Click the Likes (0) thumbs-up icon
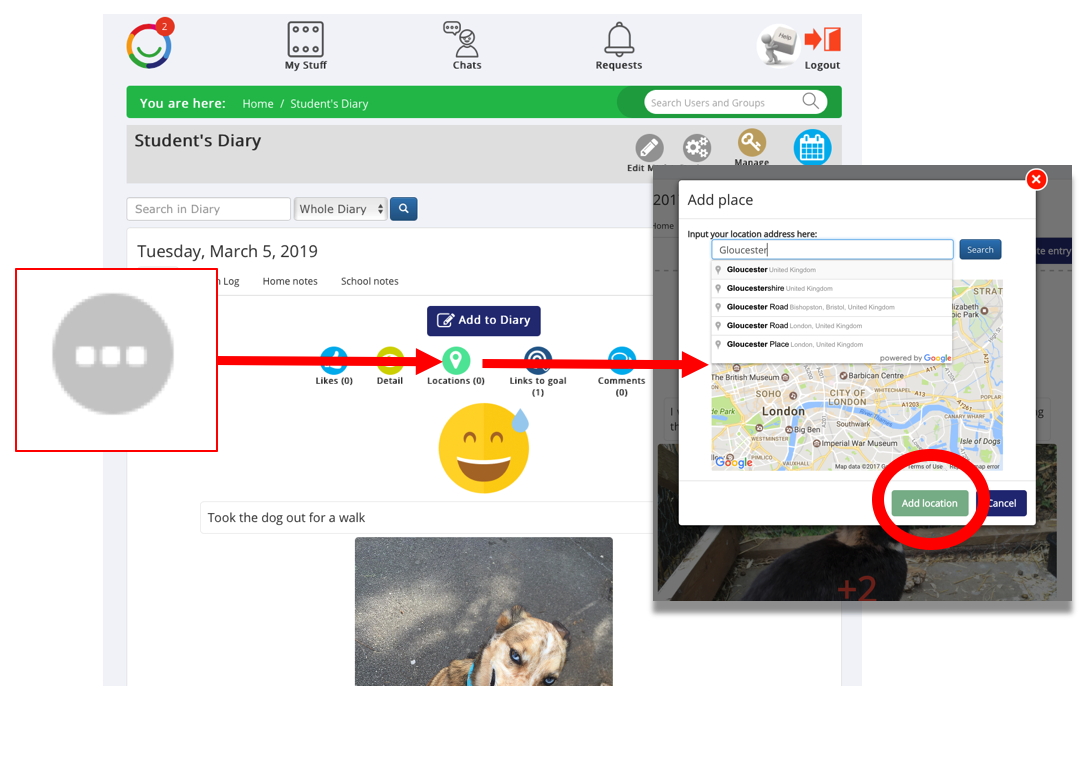The width and height of the screenshot is (1082, 780). pyautogui.click(x=334, y=360)
